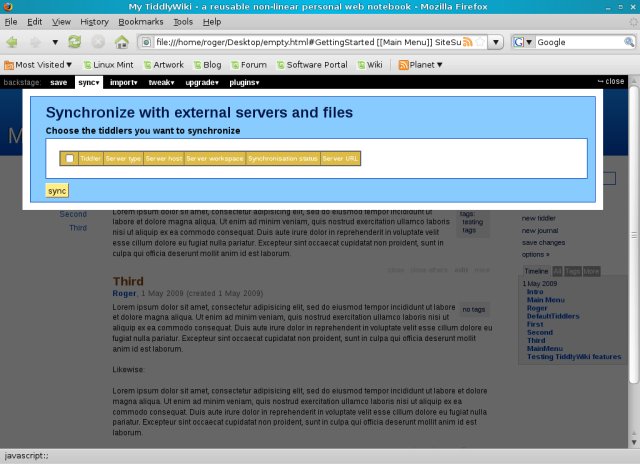Expand the Most Visited bookmarks folder
Image resolution: width=640 pixels, height=464 pixels.
(38, 65)
